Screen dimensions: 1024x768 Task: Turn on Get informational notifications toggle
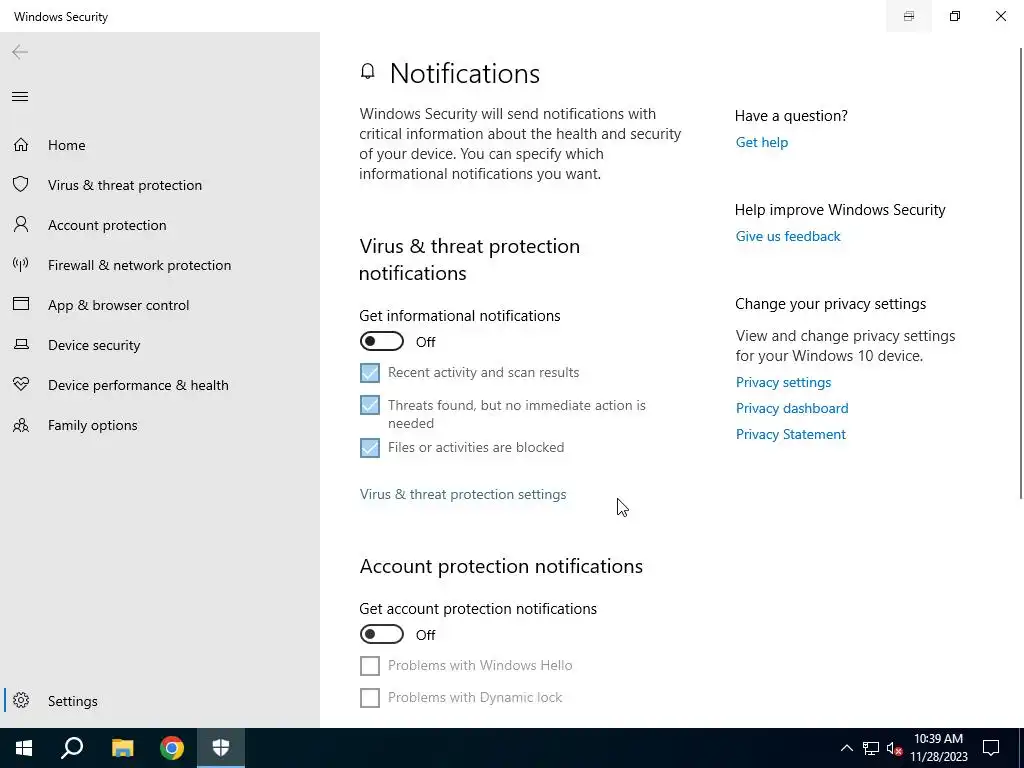pyautogui.click(x=382, y=342)
